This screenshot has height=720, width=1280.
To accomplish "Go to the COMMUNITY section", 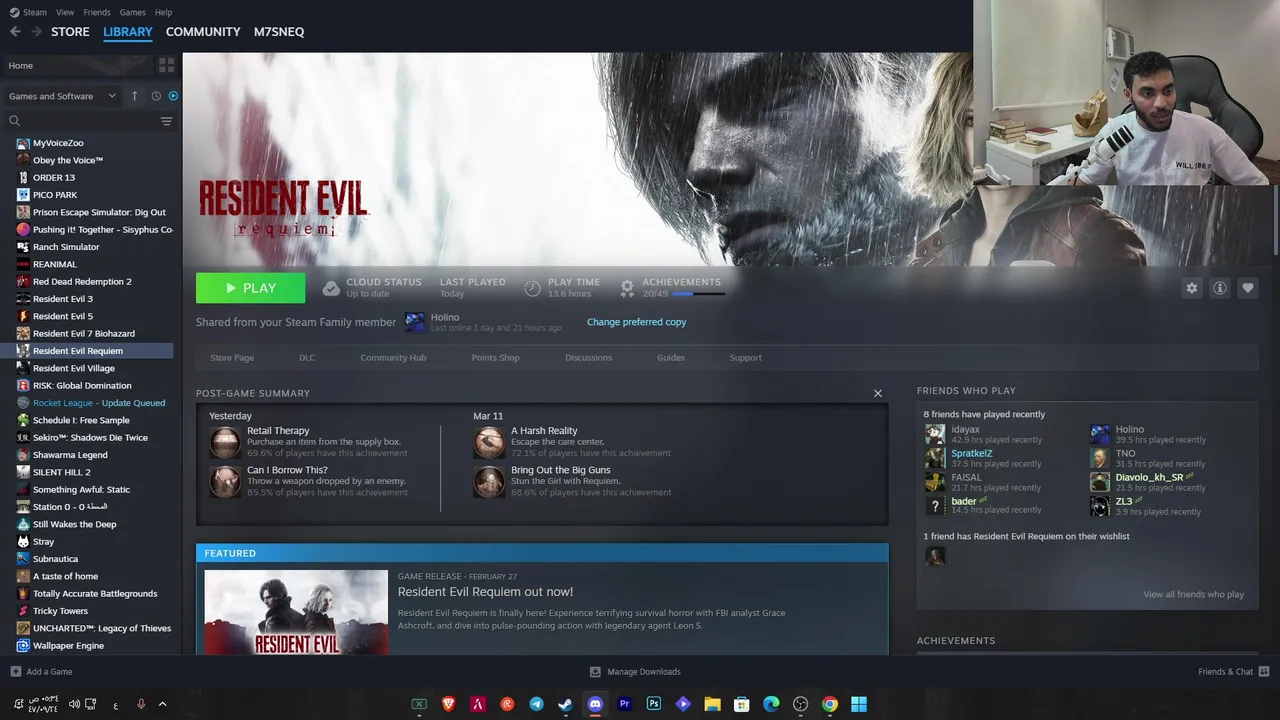I will coord(203,32).
